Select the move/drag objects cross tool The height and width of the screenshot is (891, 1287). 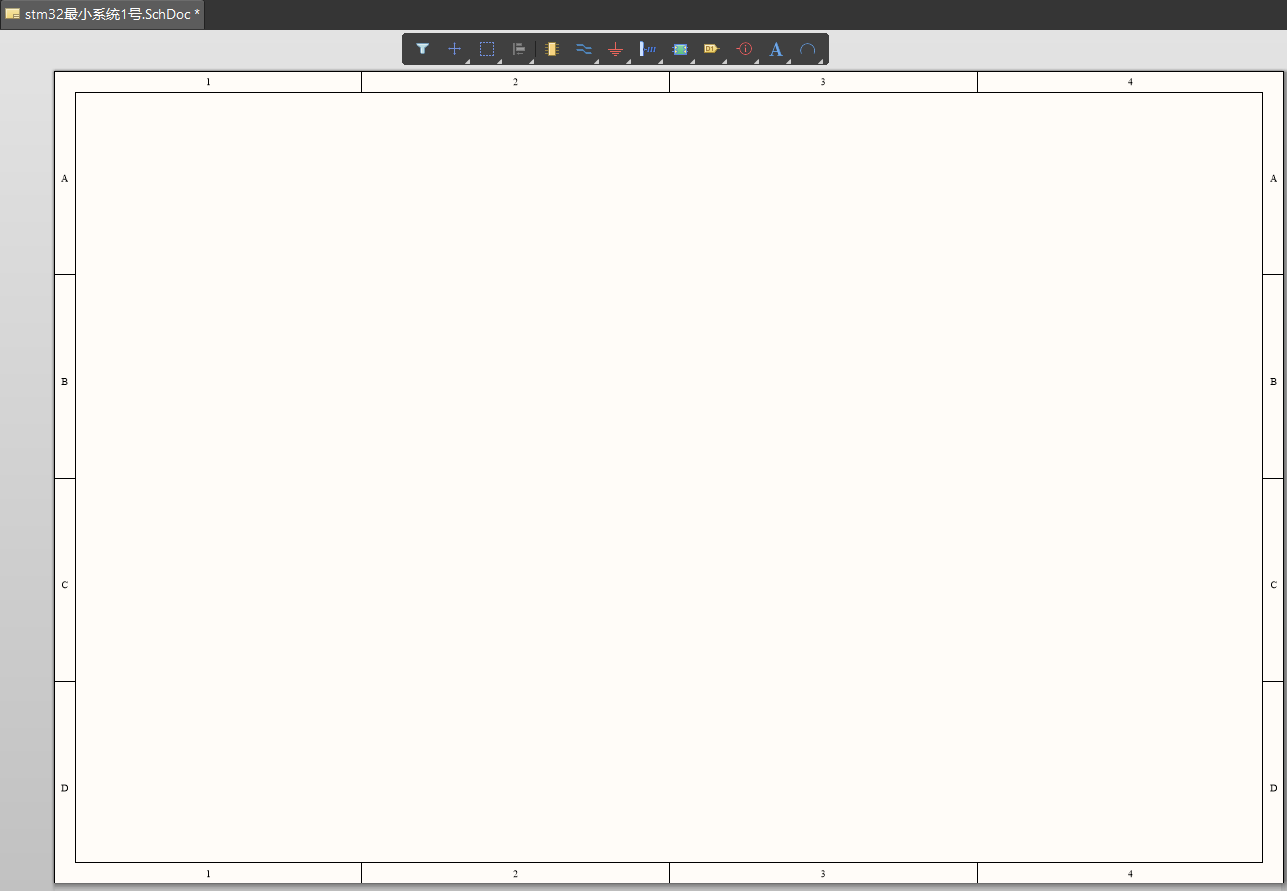(454, 48)
